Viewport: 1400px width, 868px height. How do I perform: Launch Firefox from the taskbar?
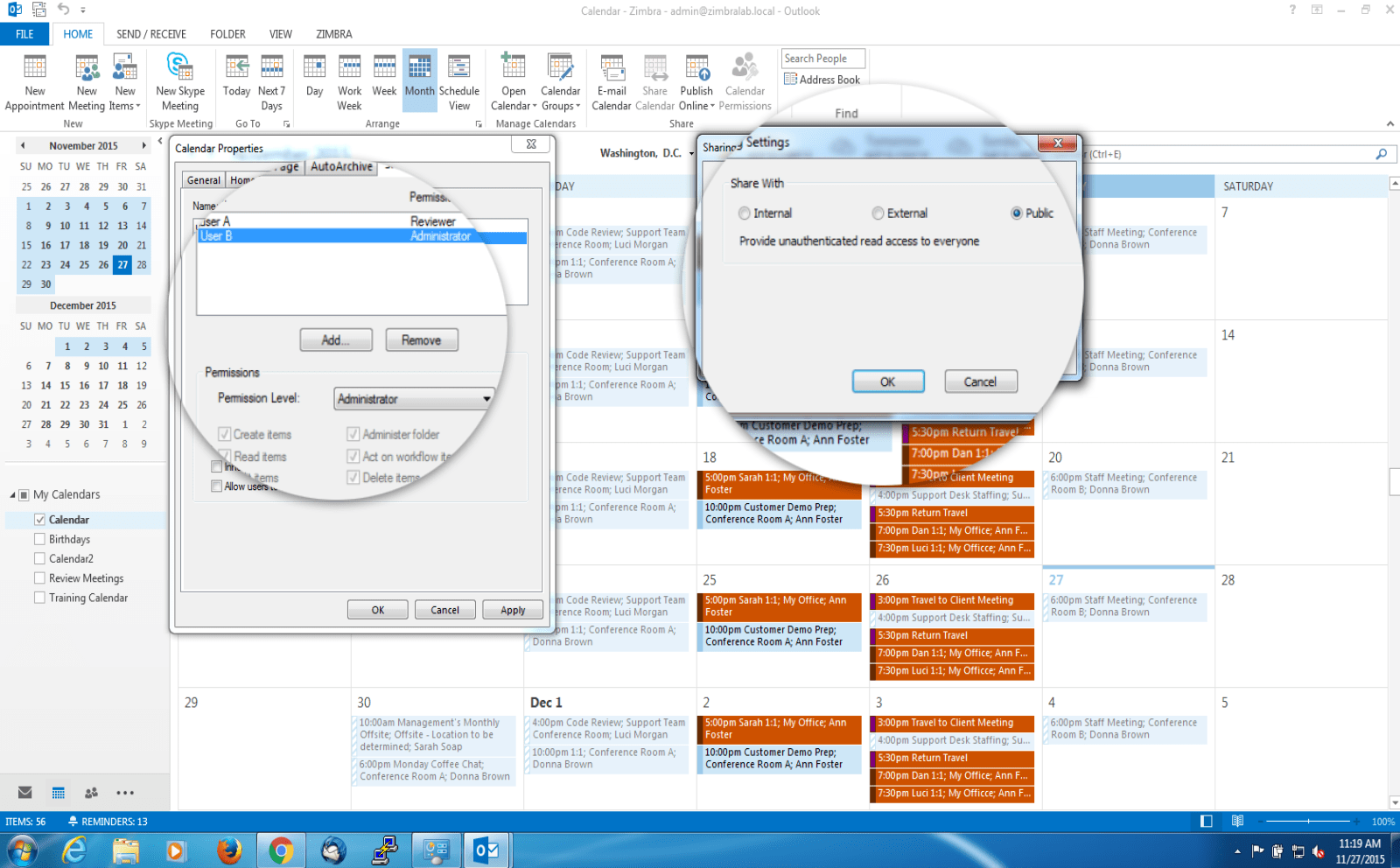click(229, 850)
